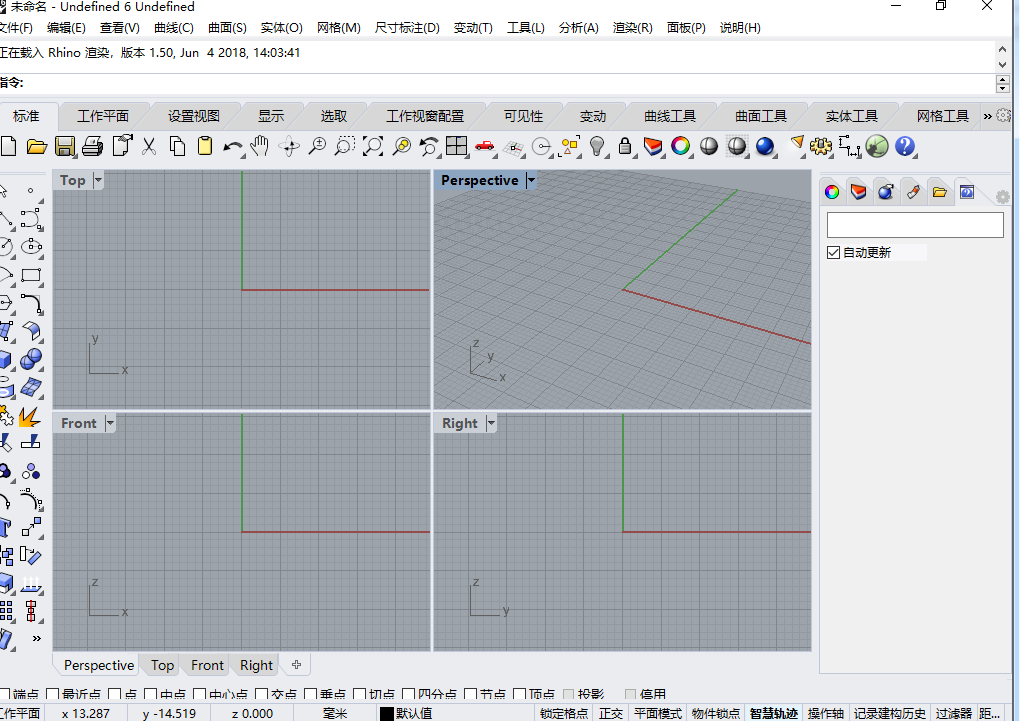Viewport: 1020px width, 721px height.
Task: Click the four-viewport layout icon
Action: click(457, 147)
